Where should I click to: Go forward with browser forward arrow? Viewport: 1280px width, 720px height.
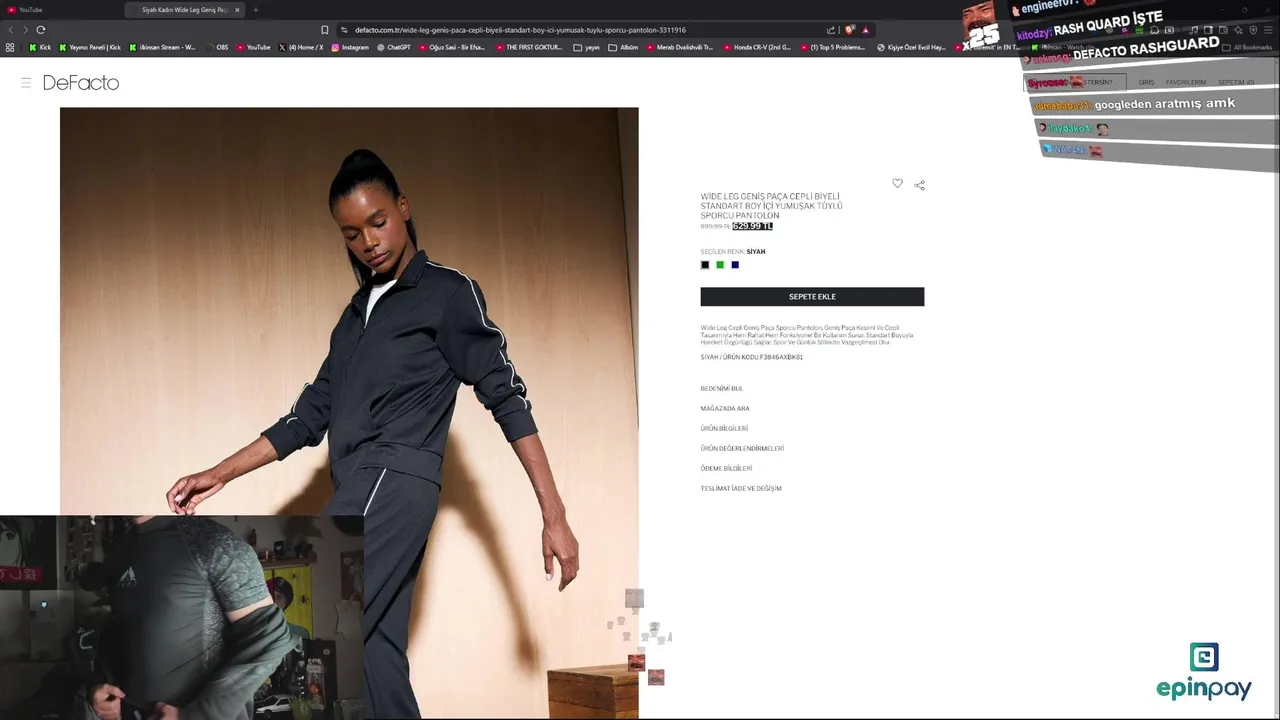pyautogui.click(x=26, y=30)
